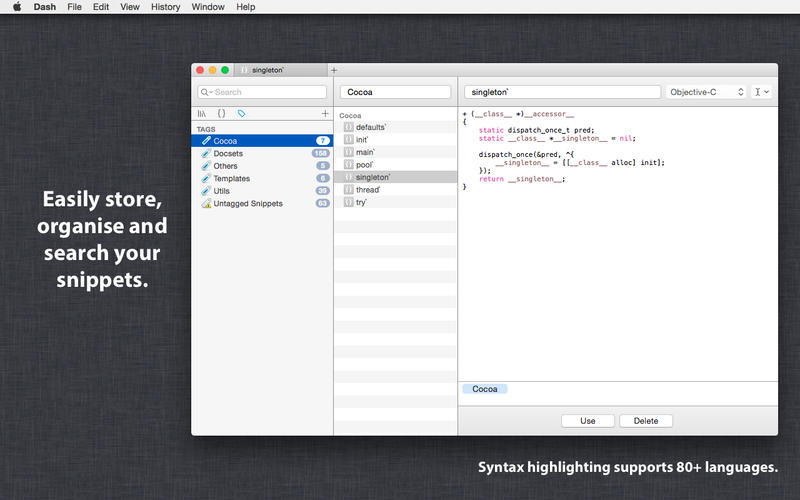
Task: Open the docsets library view icon
Action: click(202, 114)
